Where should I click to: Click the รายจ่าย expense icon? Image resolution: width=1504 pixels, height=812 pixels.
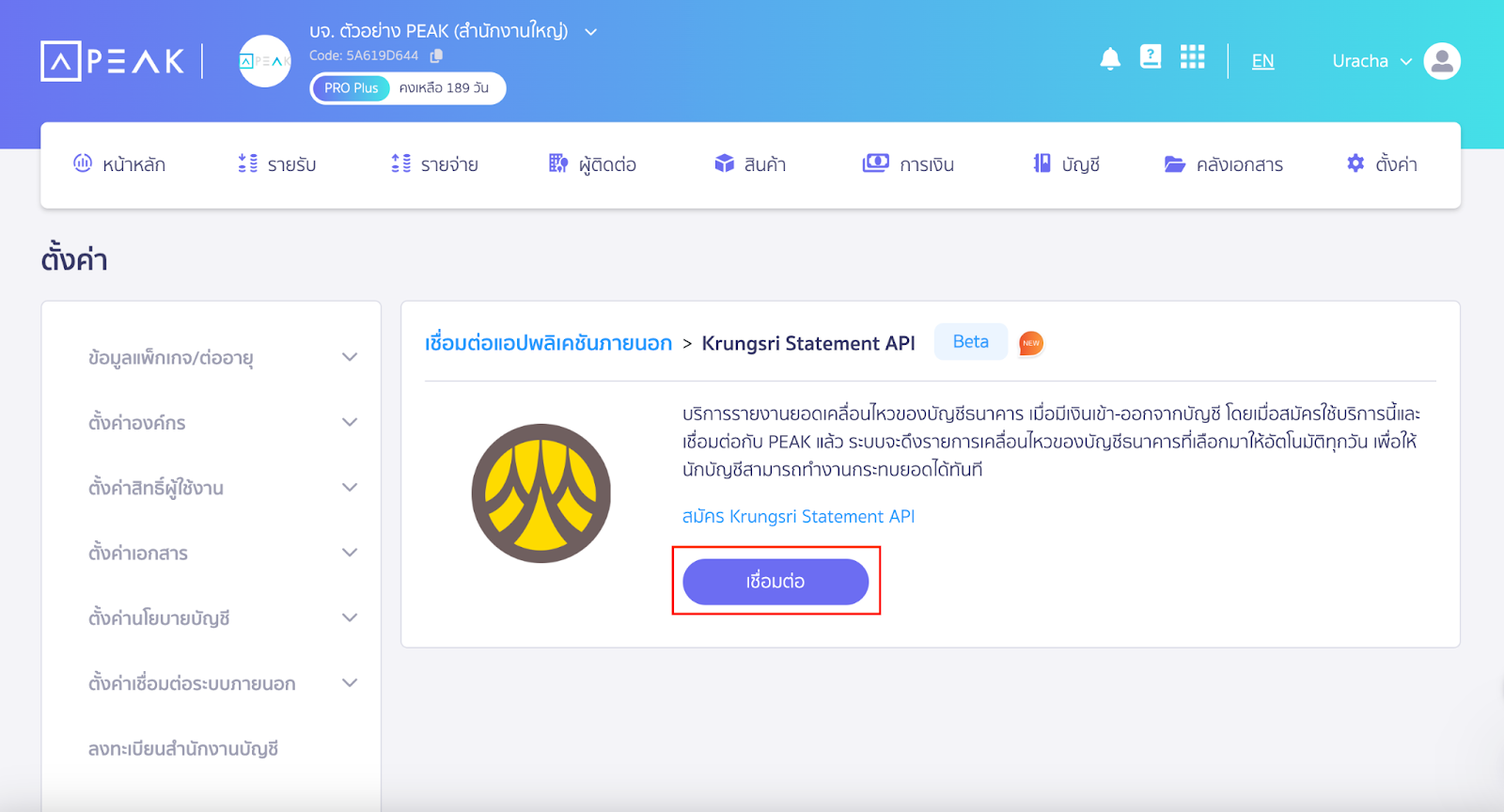pyautogui.click(x=401, y=164)
